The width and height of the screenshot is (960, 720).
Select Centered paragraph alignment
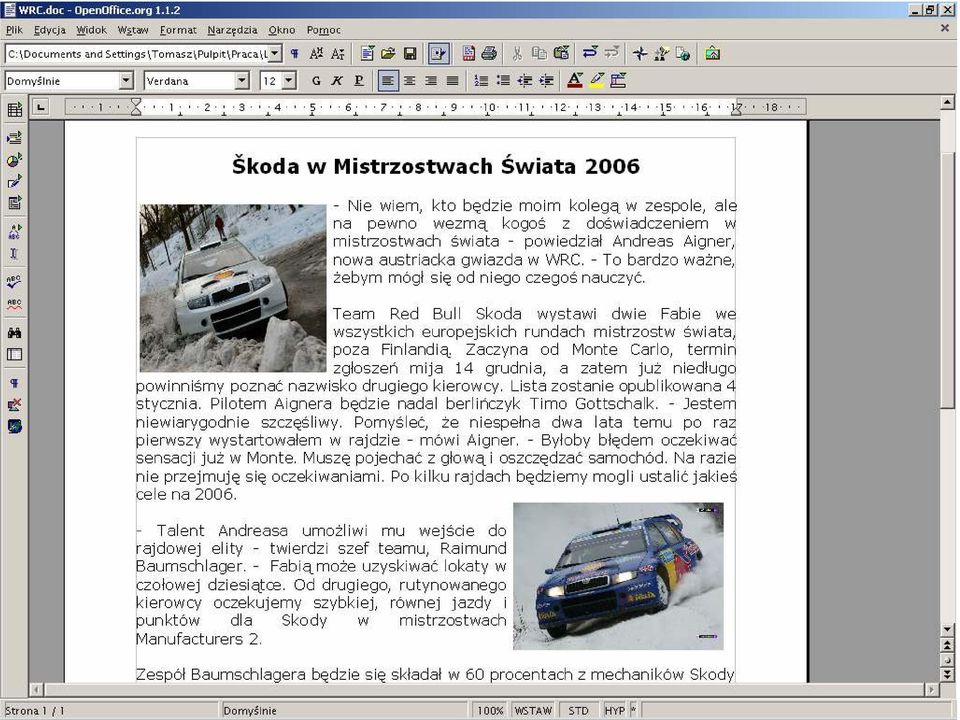410,81
